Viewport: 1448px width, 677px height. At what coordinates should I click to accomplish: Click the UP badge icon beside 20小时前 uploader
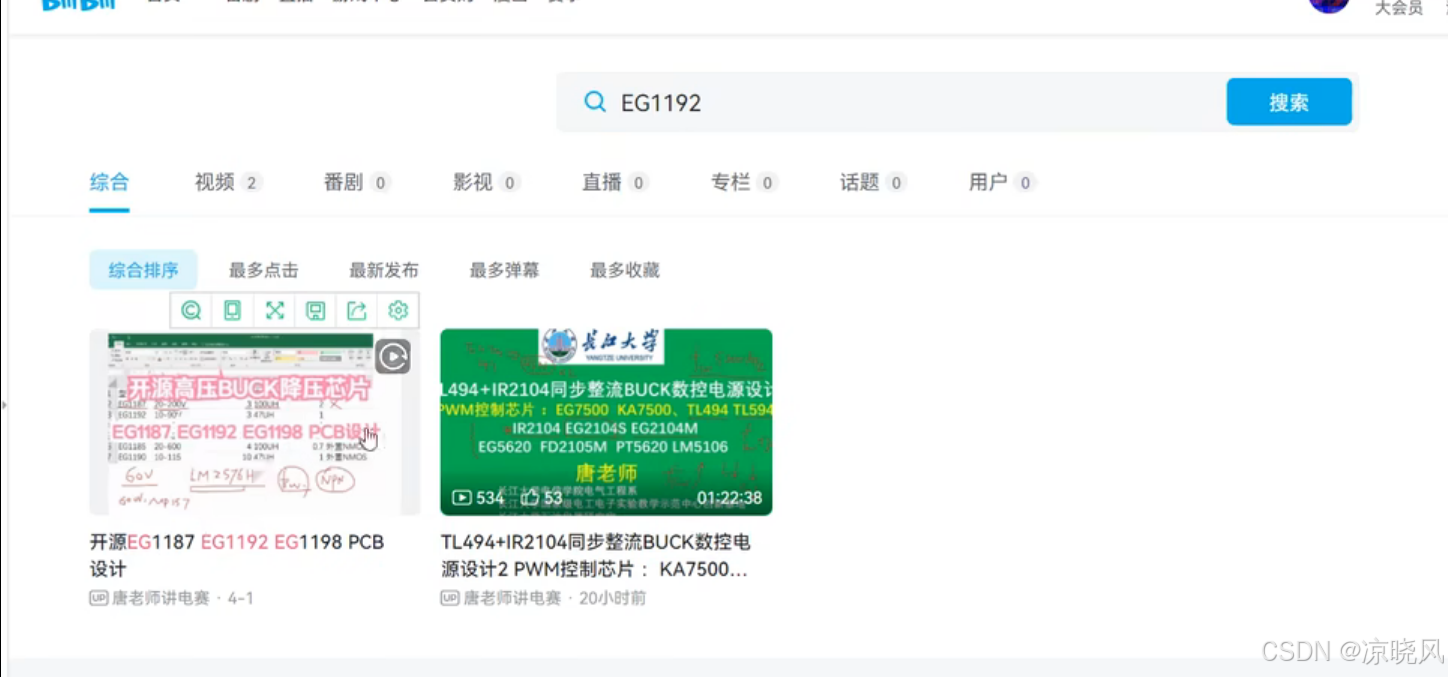pos(450,598)
